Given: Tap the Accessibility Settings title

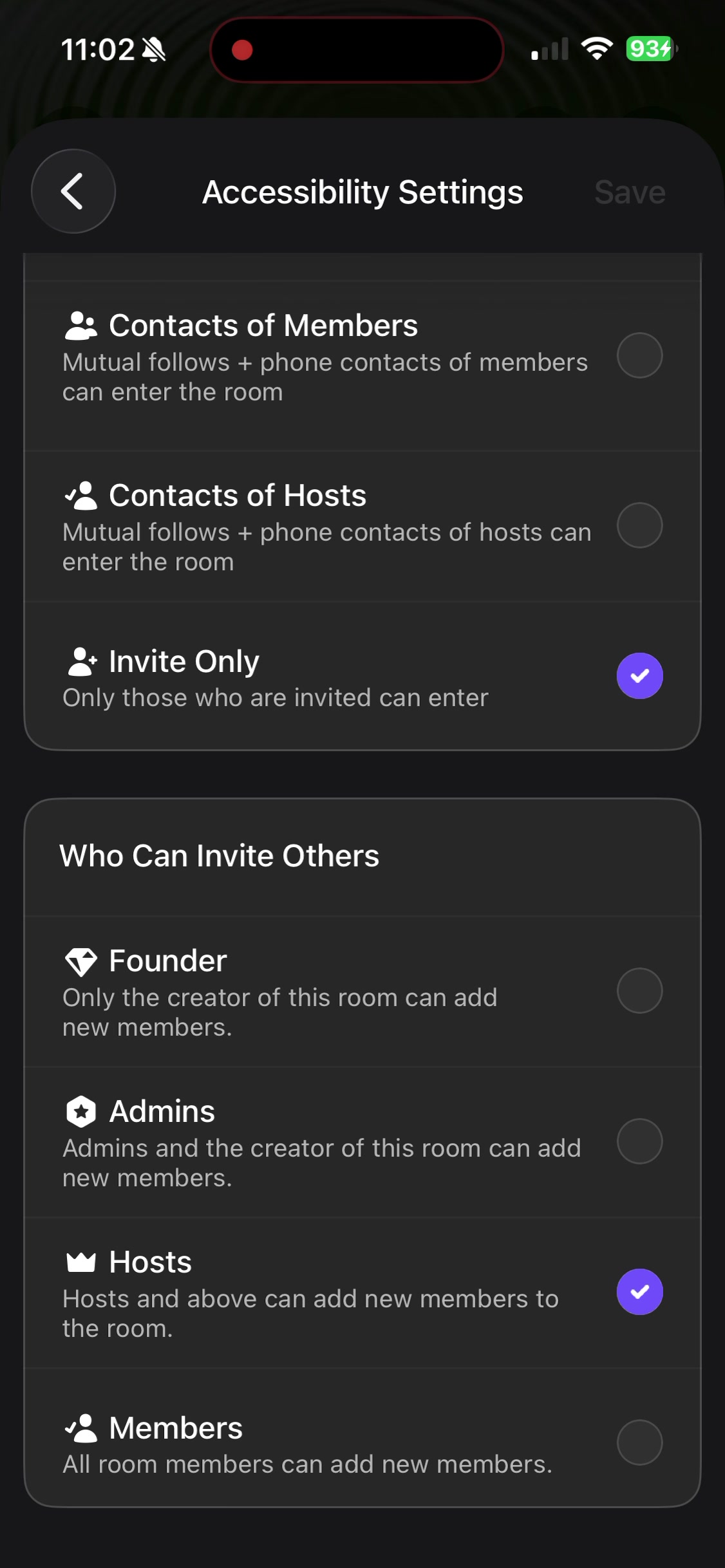Looking at the screenshot, I should 362,192.
